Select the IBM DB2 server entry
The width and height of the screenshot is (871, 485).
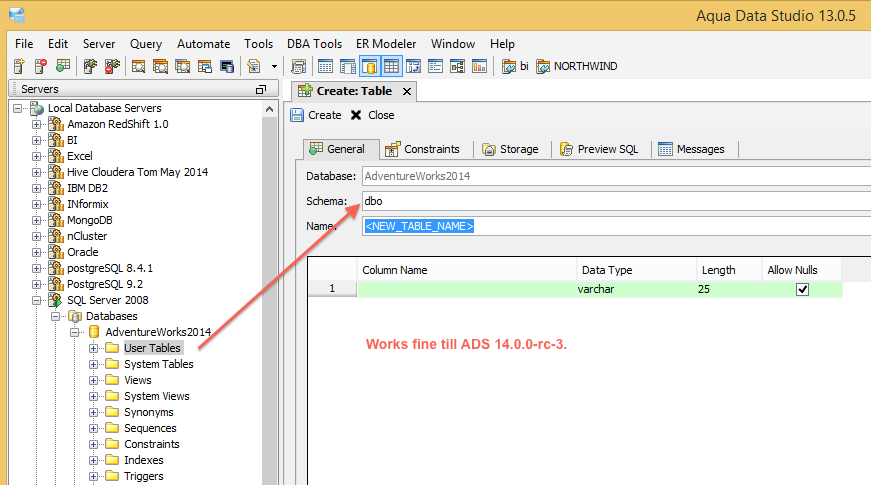[87, 188]
